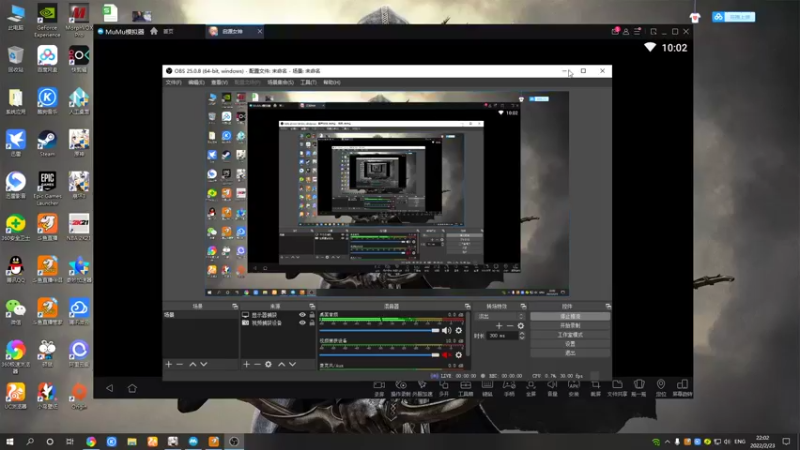
Task: Hide display capture source via eye
Action: [302, 315]
